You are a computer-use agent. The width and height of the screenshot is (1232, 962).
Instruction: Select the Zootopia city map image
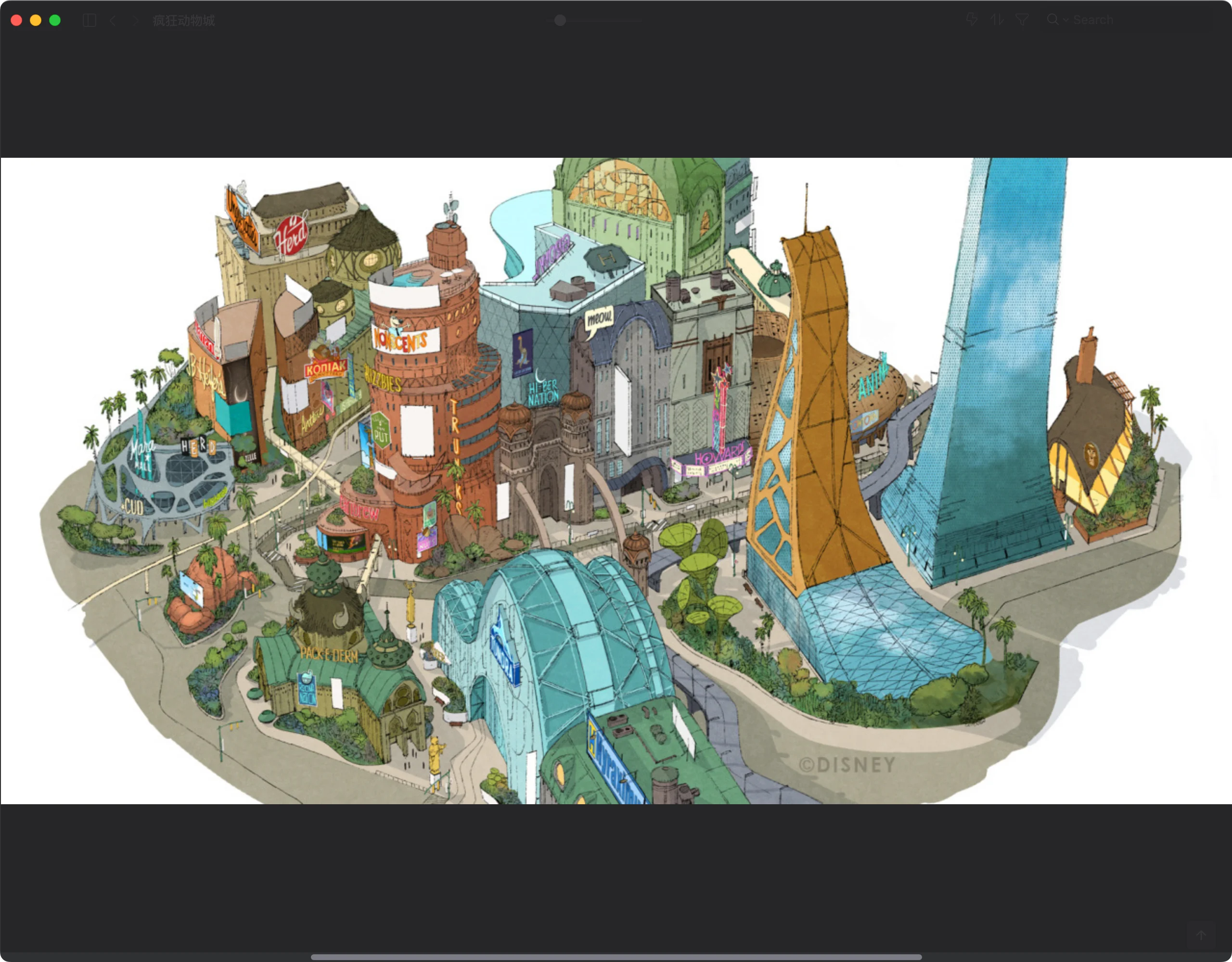point(616,481)
